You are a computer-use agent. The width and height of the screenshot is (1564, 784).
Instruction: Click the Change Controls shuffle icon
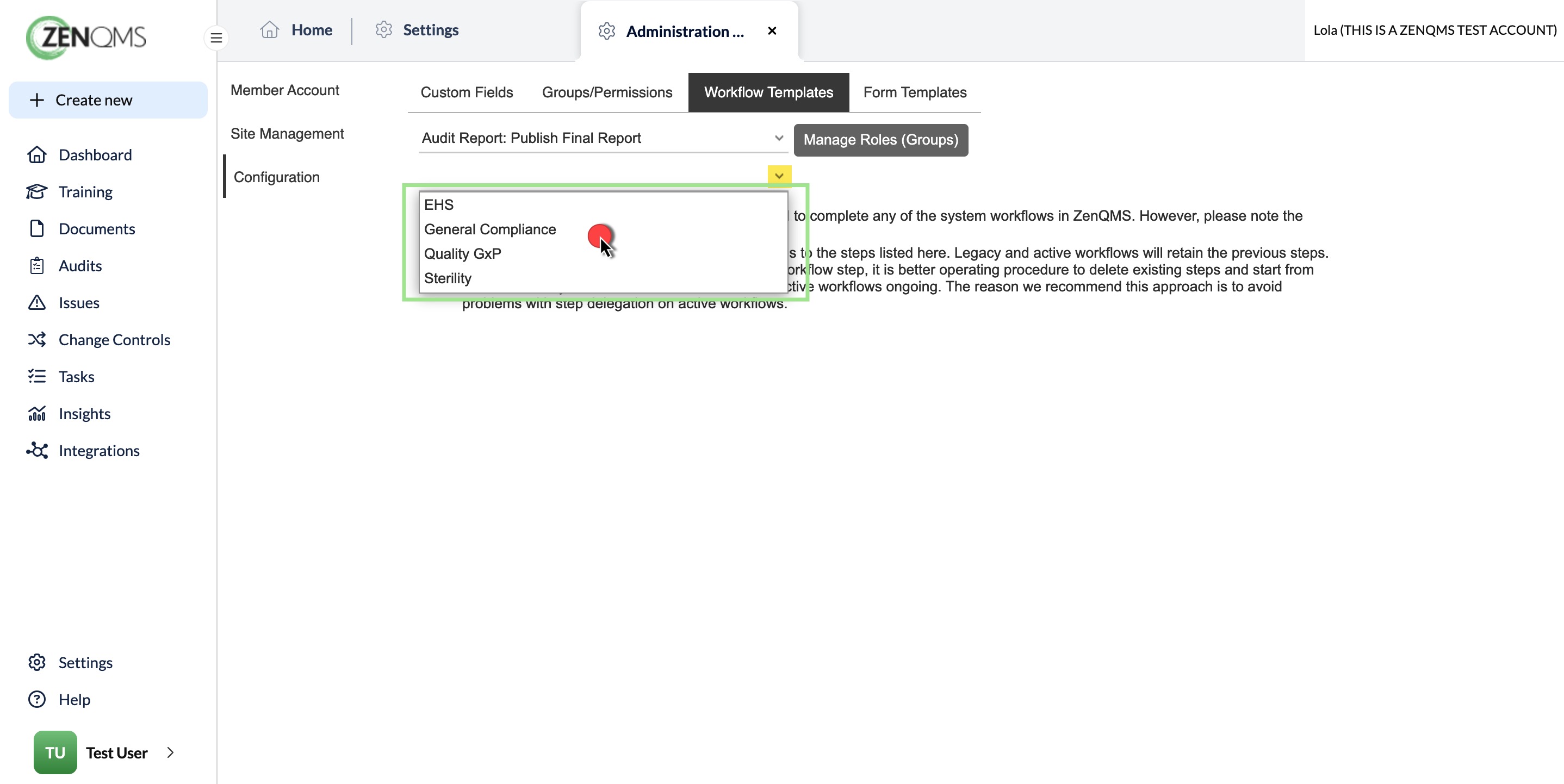37,339
